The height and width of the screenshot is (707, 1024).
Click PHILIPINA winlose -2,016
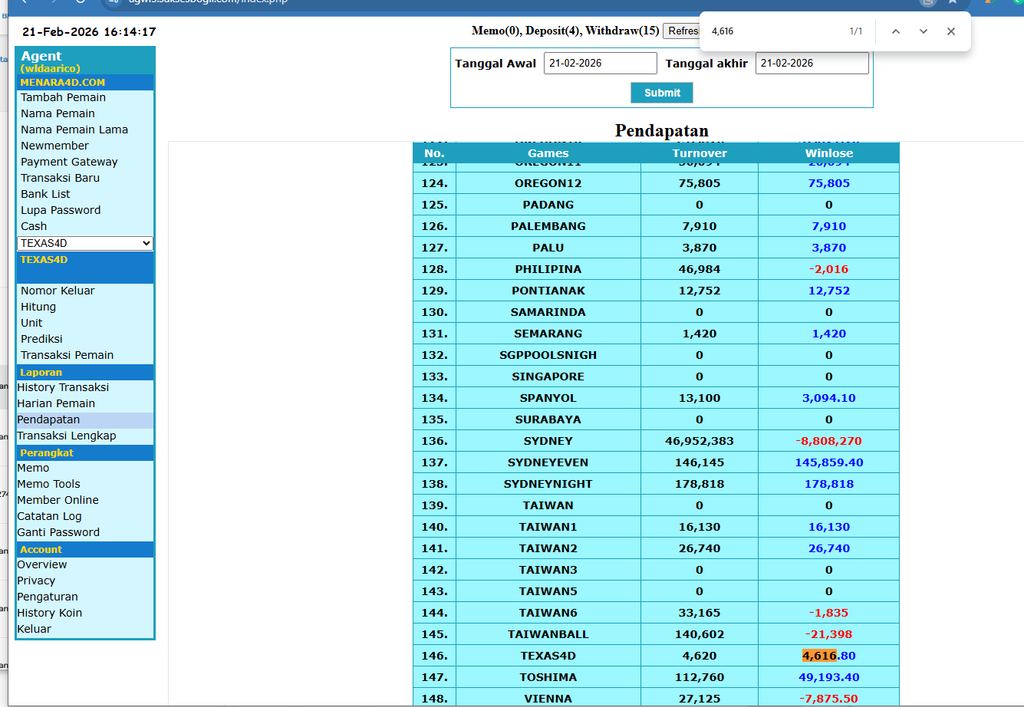click(x=829, y=269)
